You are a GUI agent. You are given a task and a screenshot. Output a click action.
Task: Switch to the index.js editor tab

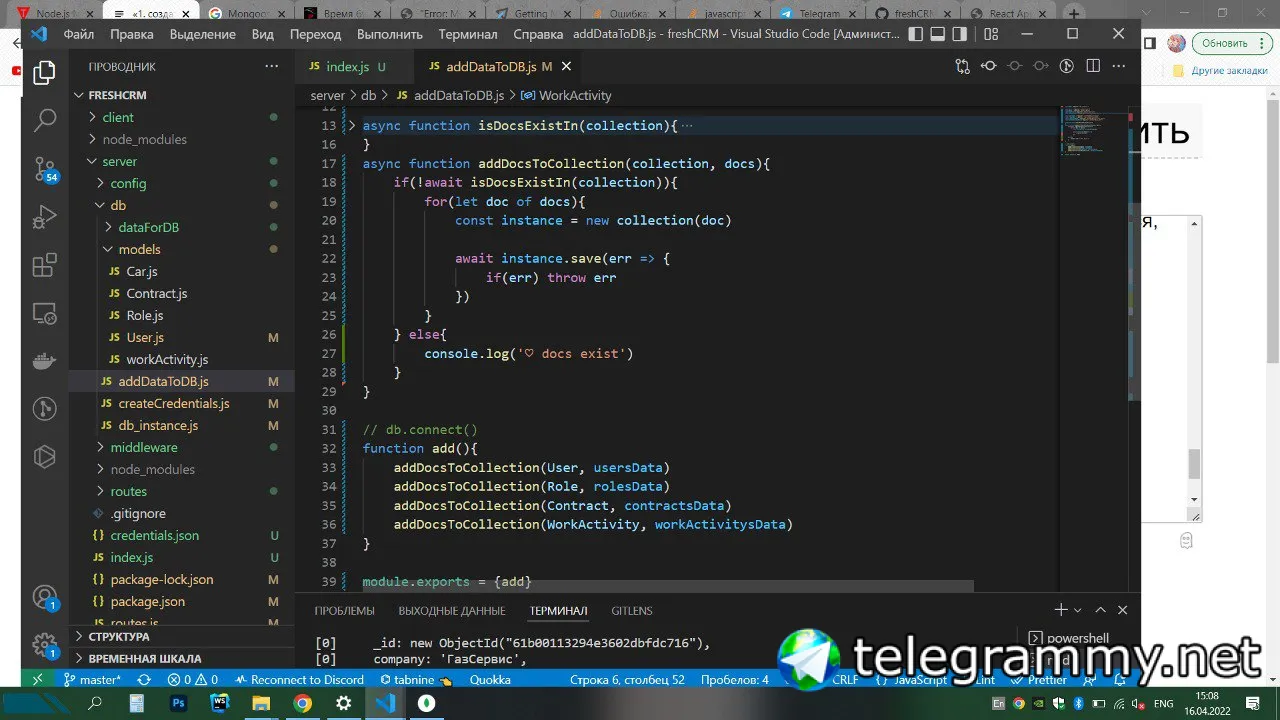click(347, 67)
